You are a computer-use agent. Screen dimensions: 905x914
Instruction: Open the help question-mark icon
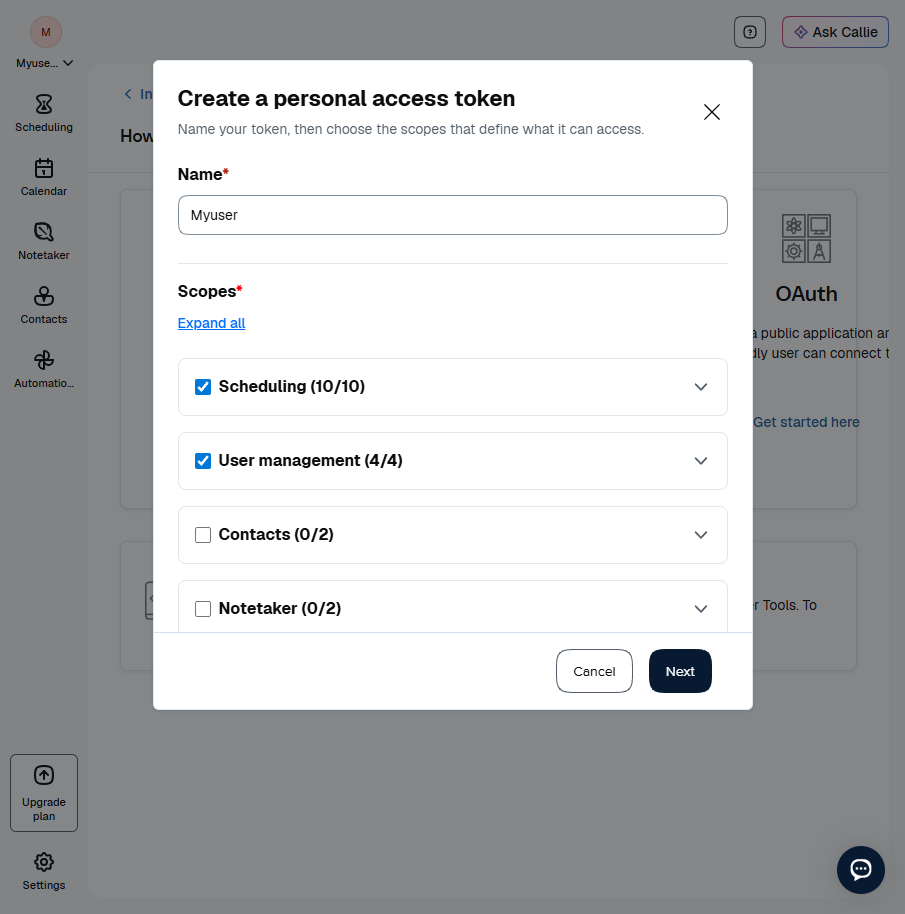[x=750, y=32]
